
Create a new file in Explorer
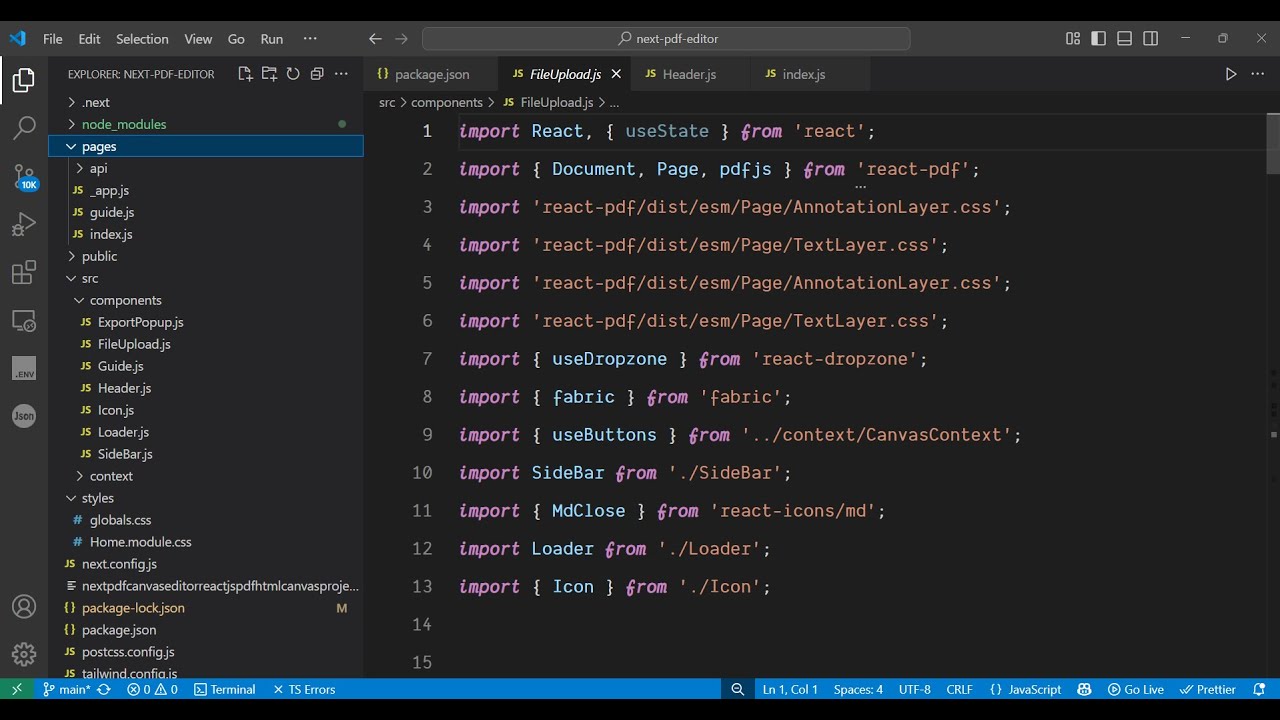(245, 74)
